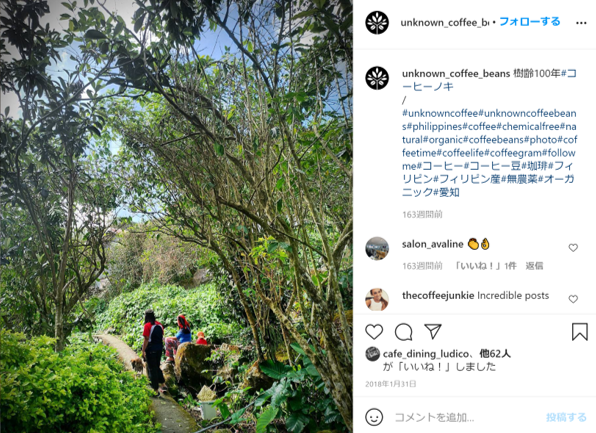The image size is (596, 433).
Task: Open the #愛知 hashtag link
Action: (x=446, y=192)
